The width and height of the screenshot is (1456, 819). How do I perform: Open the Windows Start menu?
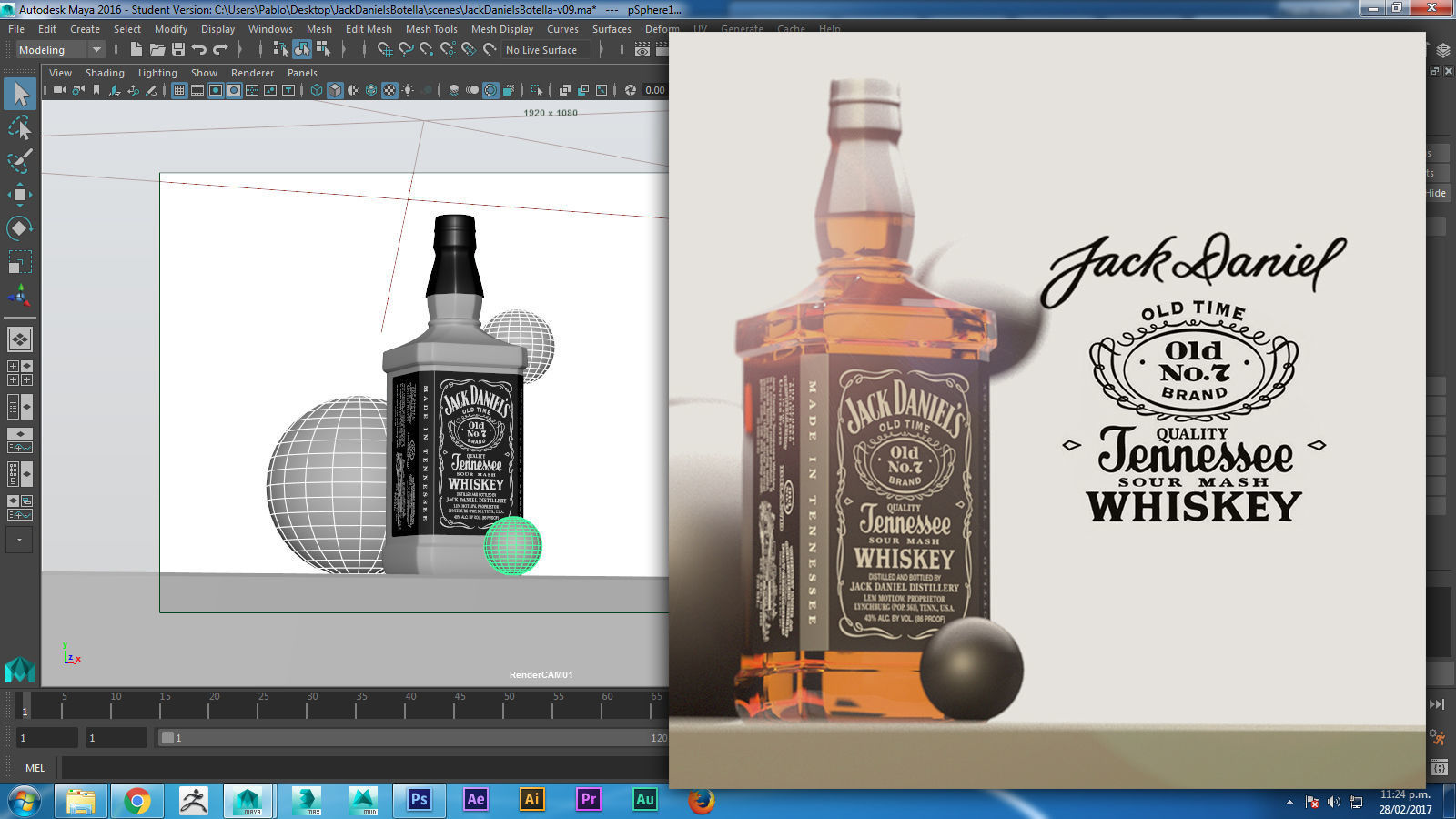point(25,801)
